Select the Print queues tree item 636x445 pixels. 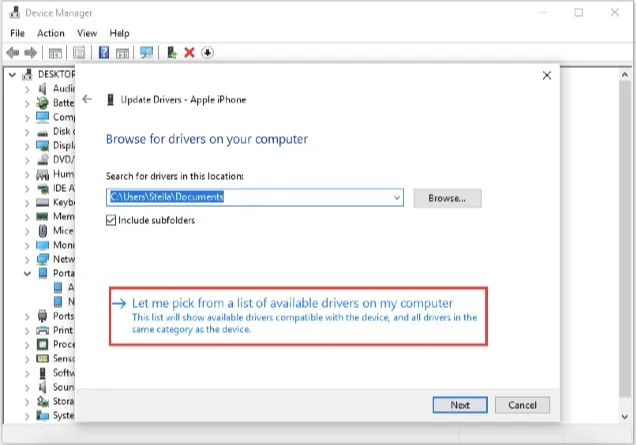(x=63, y=330)
